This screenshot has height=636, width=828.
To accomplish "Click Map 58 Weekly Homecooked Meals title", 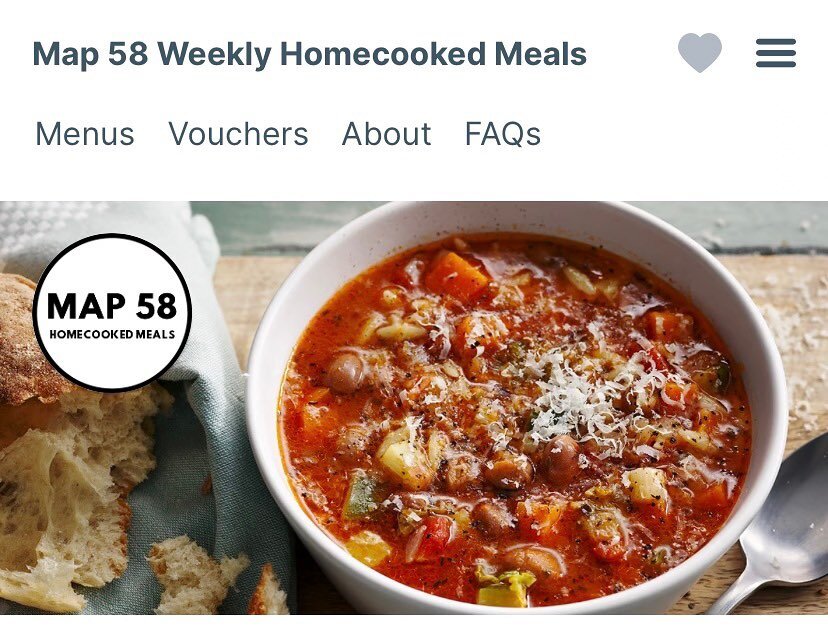I will pyautogui.click(x=309, y=54).
